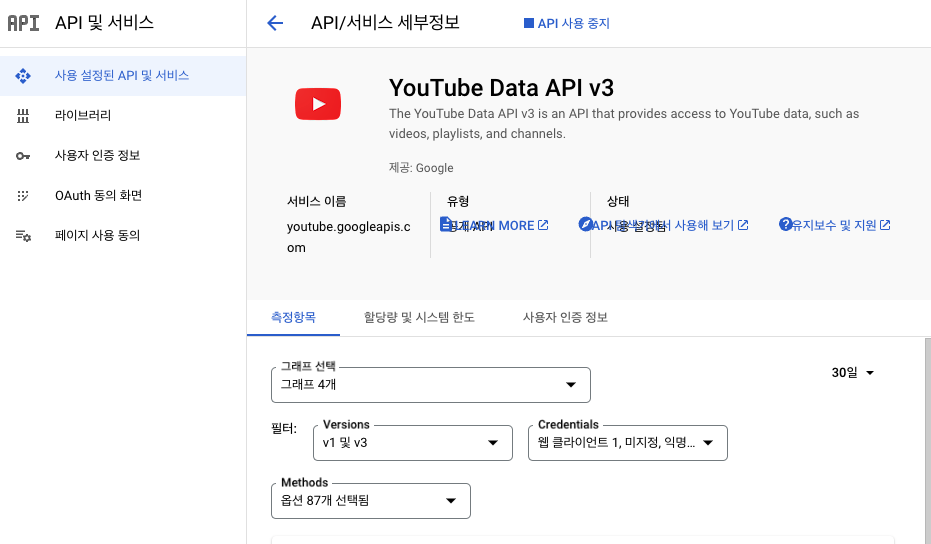Click the API/서비스 세부정보 heading

pos(385,23)
